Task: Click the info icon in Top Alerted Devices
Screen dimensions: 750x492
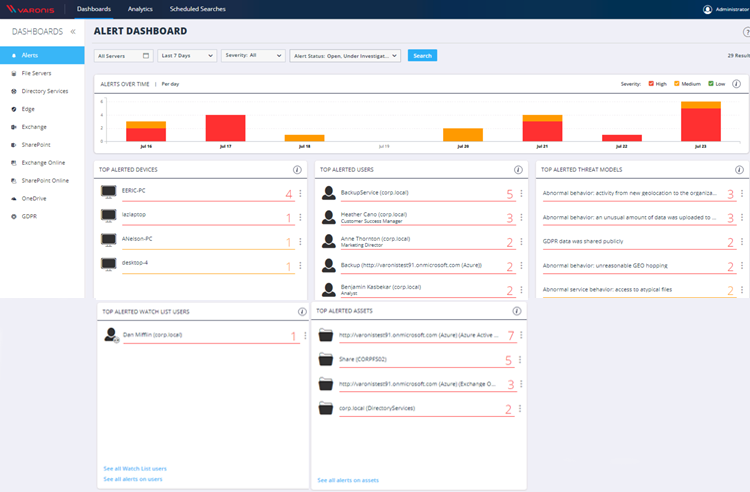Action: 297,170
